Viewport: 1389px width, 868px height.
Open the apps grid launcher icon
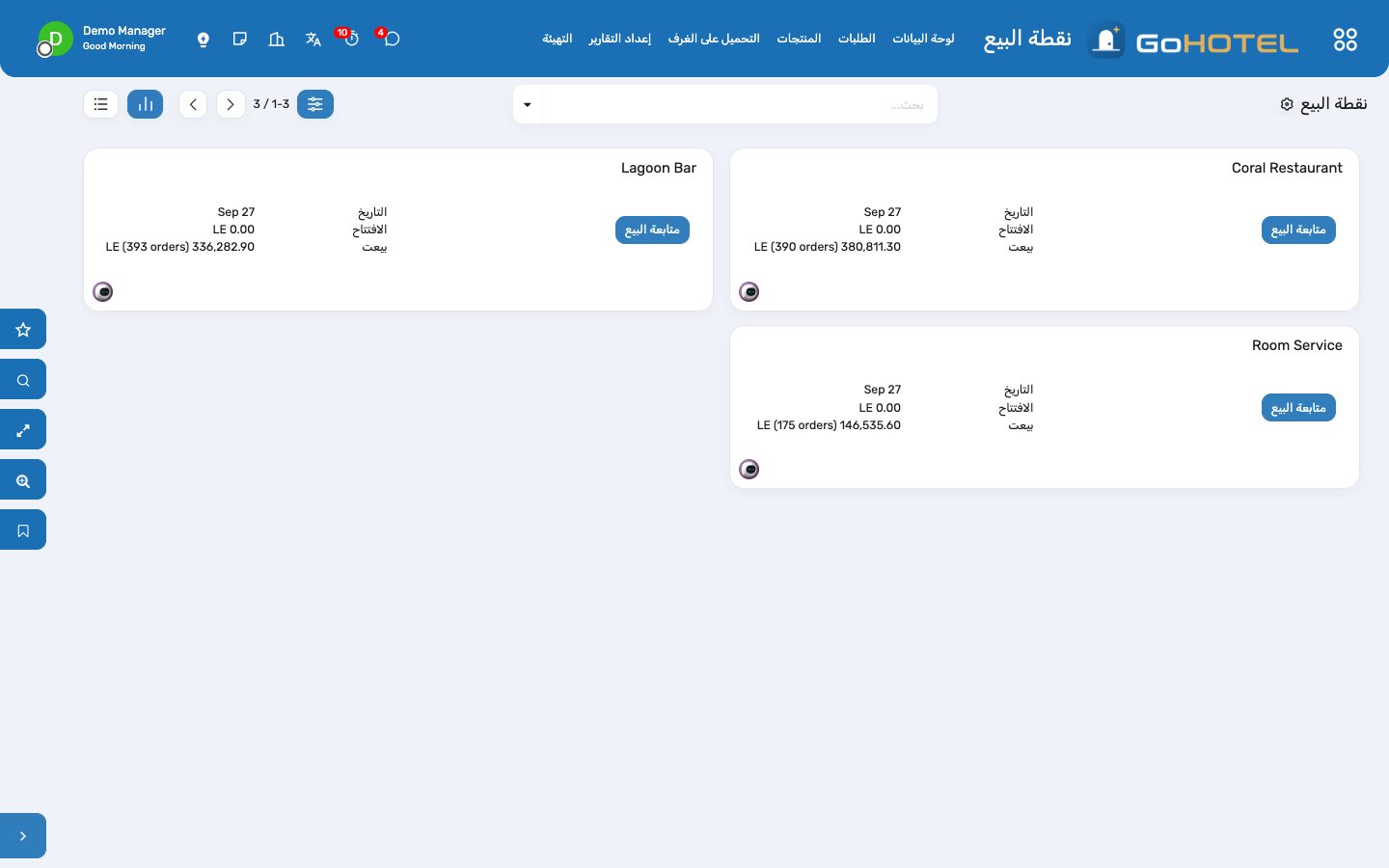click(x=1345, y=40)
